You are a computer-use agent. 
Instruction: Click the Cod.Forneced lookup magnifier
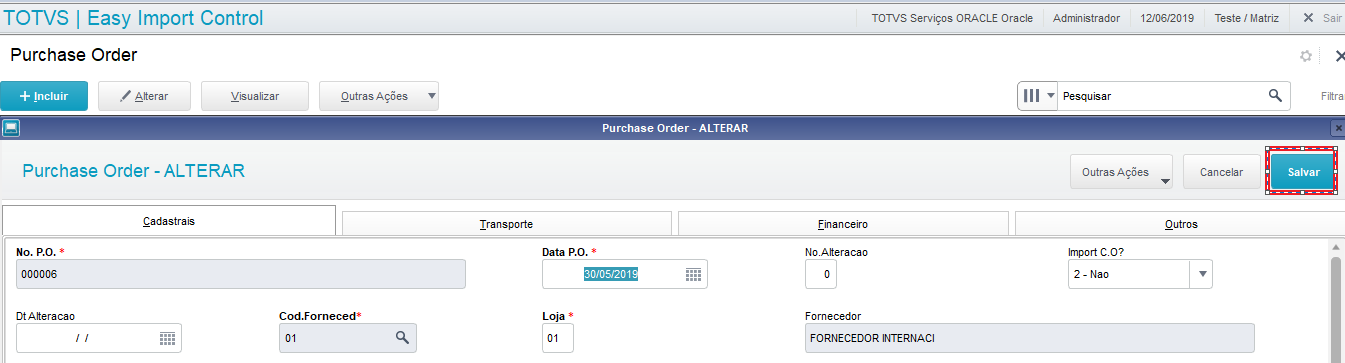coord(402,338)
